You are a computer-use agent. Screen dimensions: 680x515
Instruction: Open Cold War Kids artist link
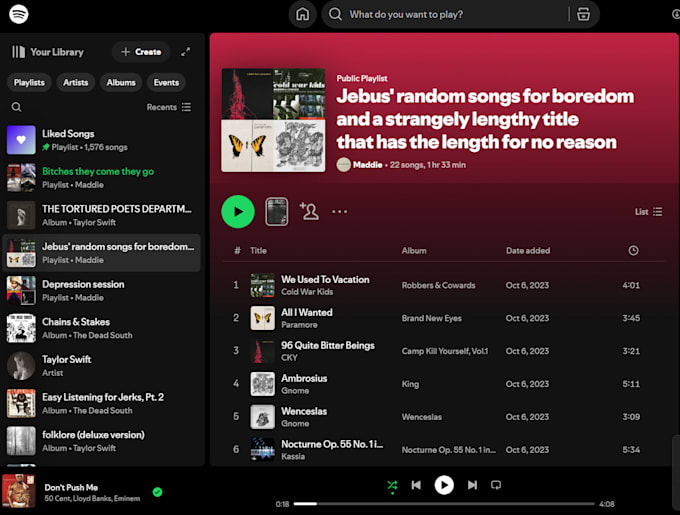pyautogui.click(x=307, y=292)
